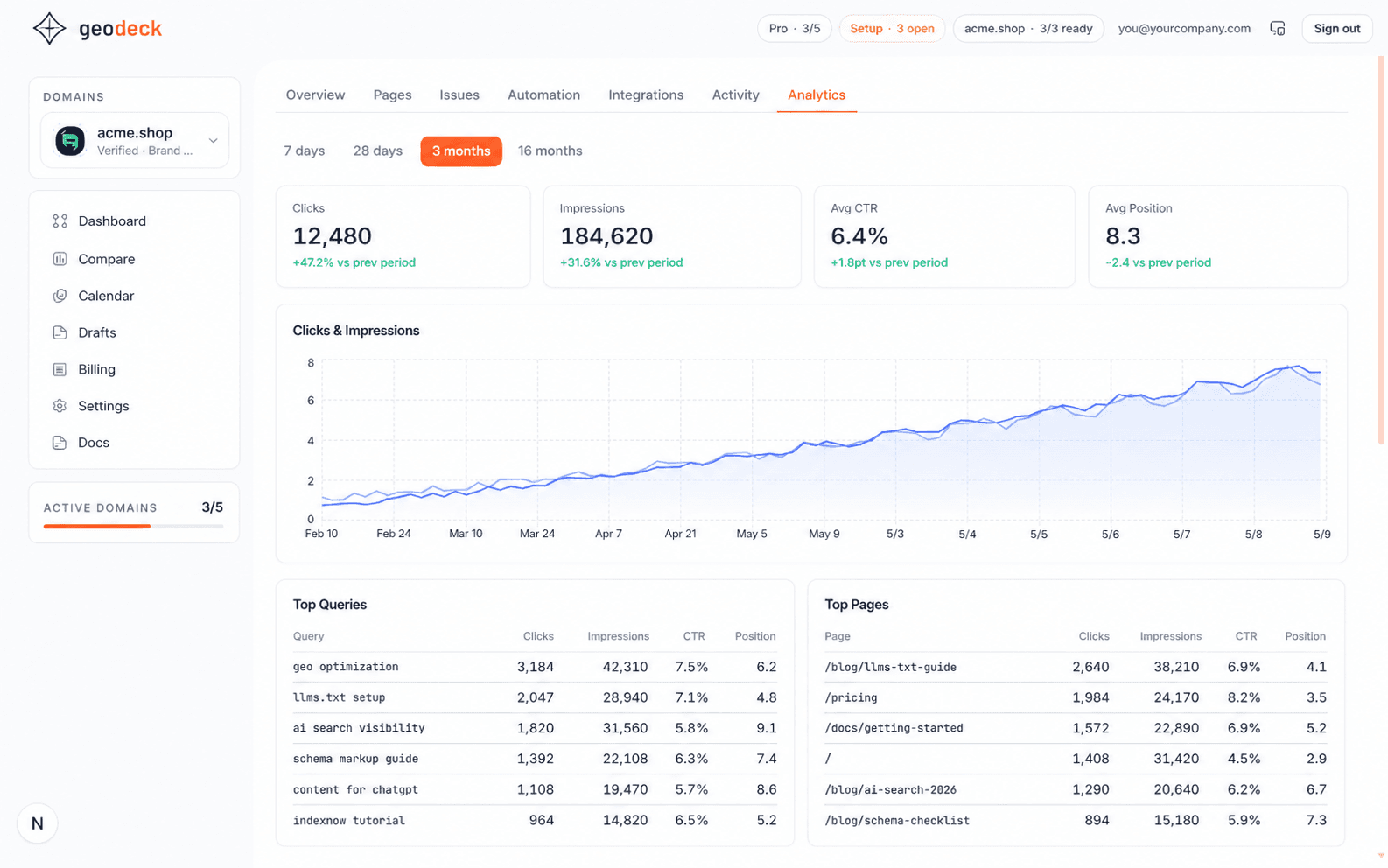Click the Clicks 12,480 metric card
Viewport: 1388px width, 868px height.
[403, 236]
